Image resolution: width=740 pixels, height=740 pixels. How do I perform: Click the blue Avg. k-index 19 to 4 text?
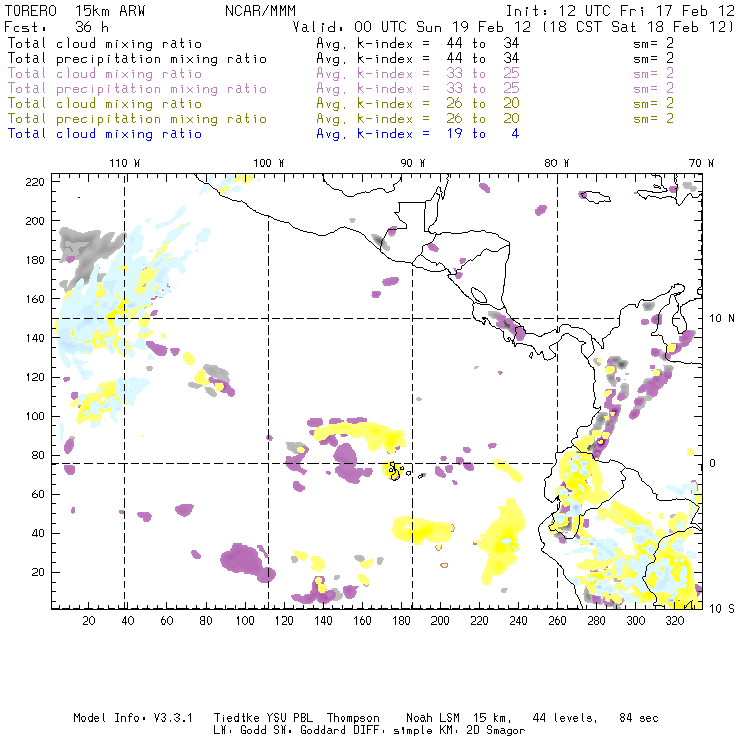pos(417,134)
